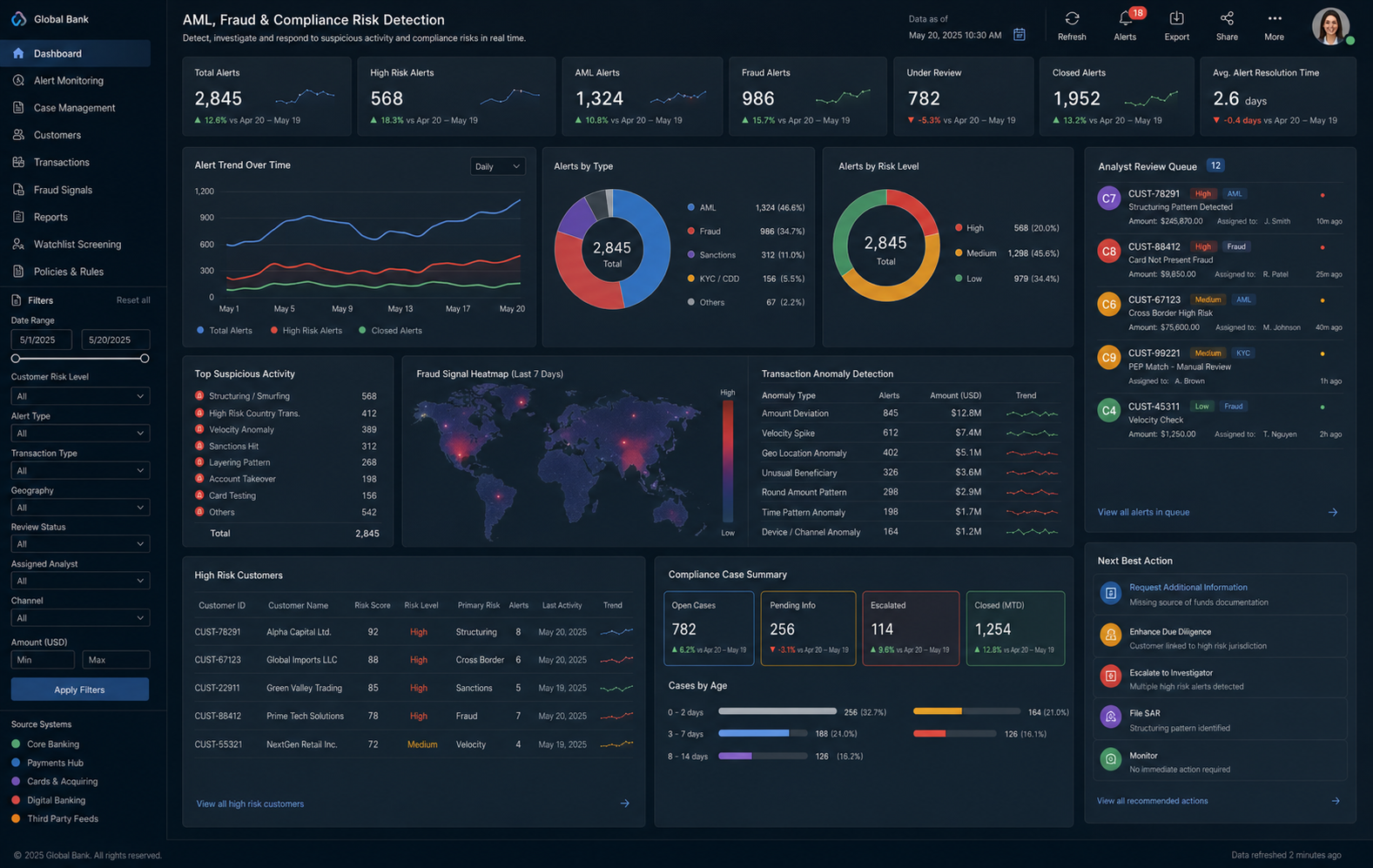Click the C9 avatar for CUST-99221
The image size is (1373, 868).
pyautogui.click(x=1108, y=358)
